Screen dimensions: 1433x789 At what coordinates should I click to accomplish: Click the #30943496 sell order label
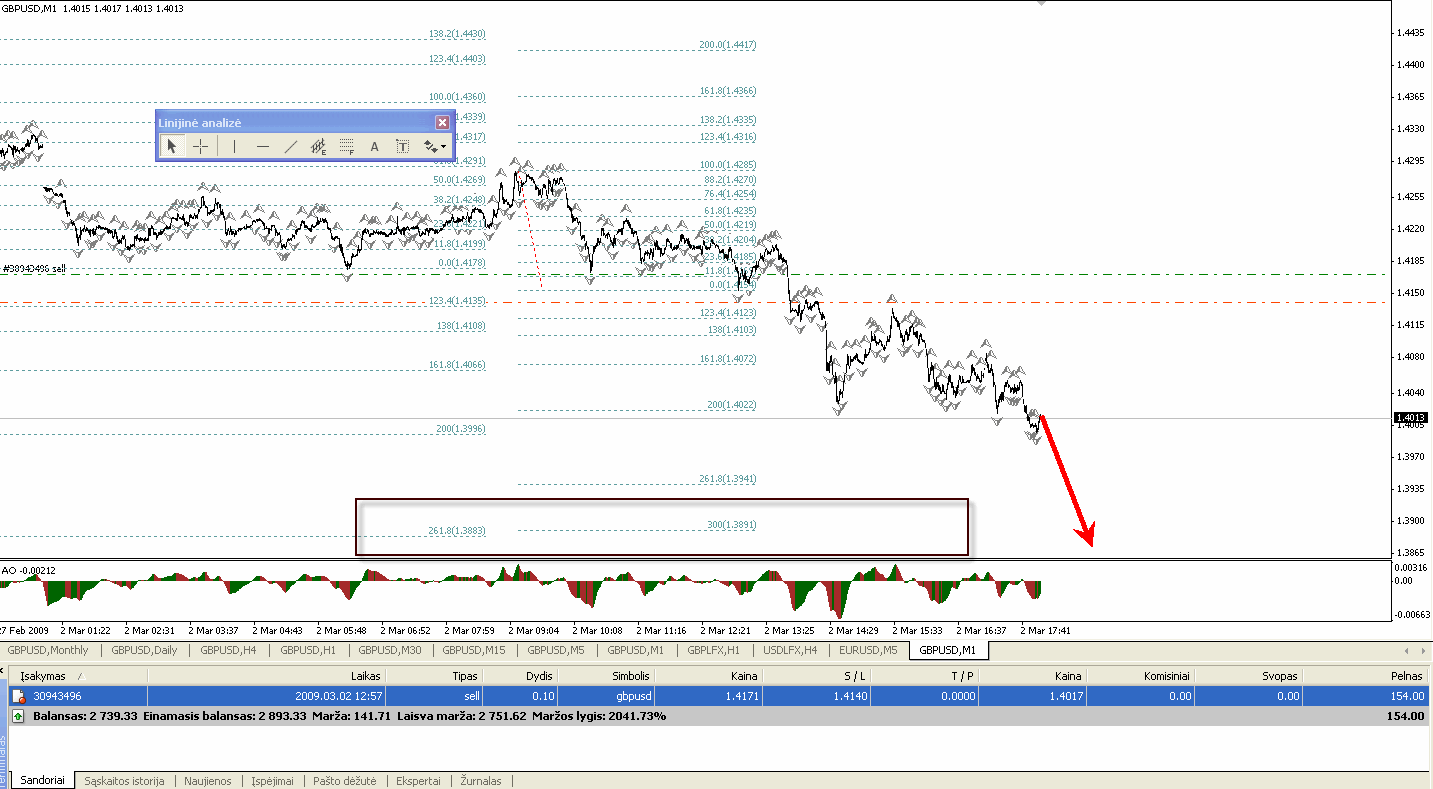click(34, 269)
